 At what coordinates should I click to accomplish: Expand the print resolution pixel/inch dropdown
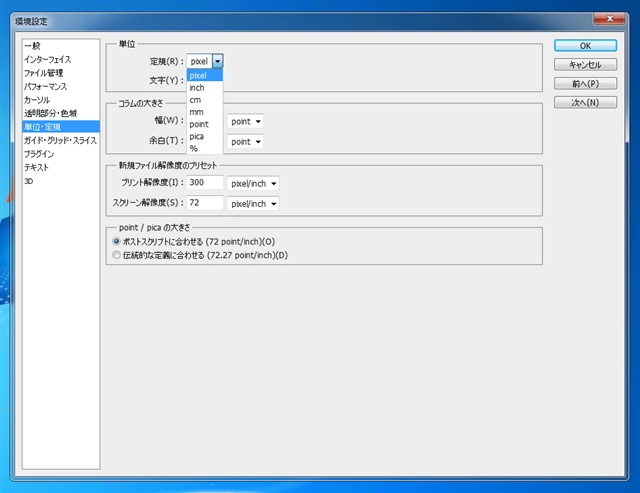pos(253,183)
